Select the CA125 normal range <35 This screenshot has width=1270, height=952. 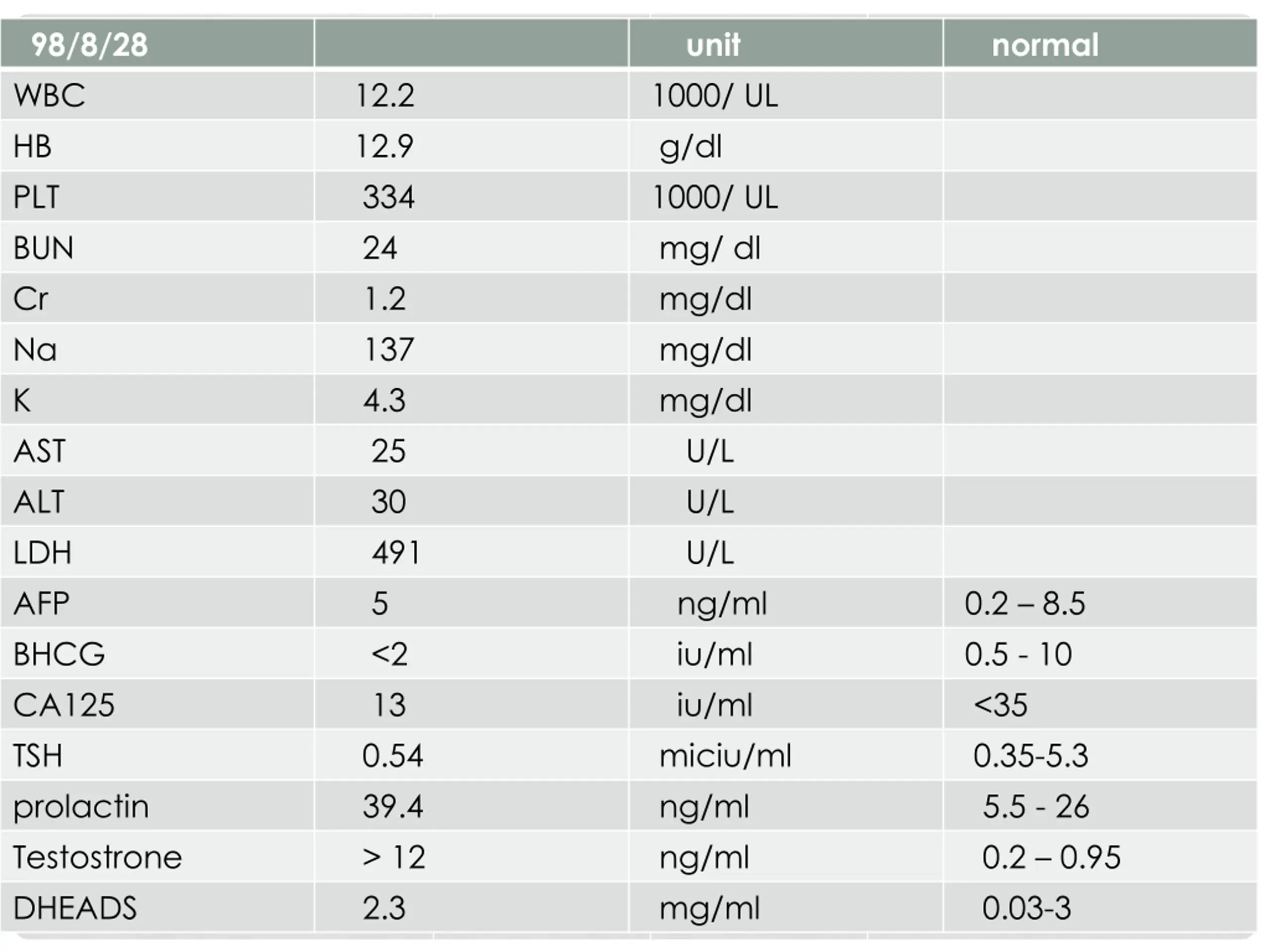(x=1000, y=705)
